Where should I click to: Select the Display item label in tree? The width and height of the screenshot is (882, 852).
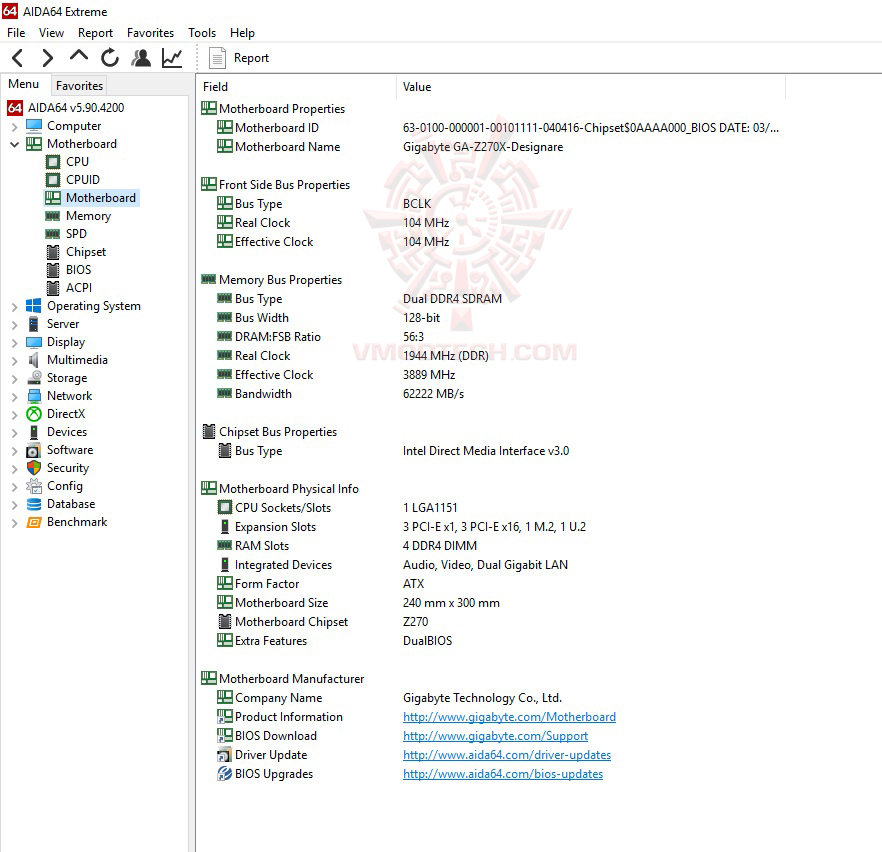coord(66,342)
